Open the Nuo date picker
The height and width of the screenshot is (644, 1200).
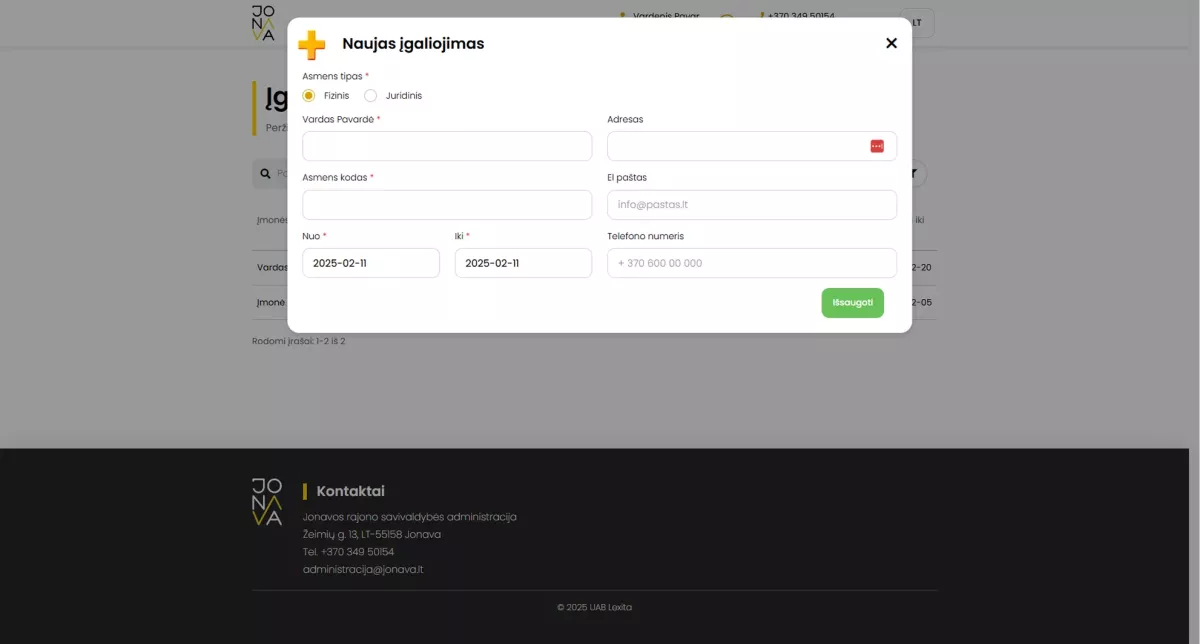pos(371,262)
